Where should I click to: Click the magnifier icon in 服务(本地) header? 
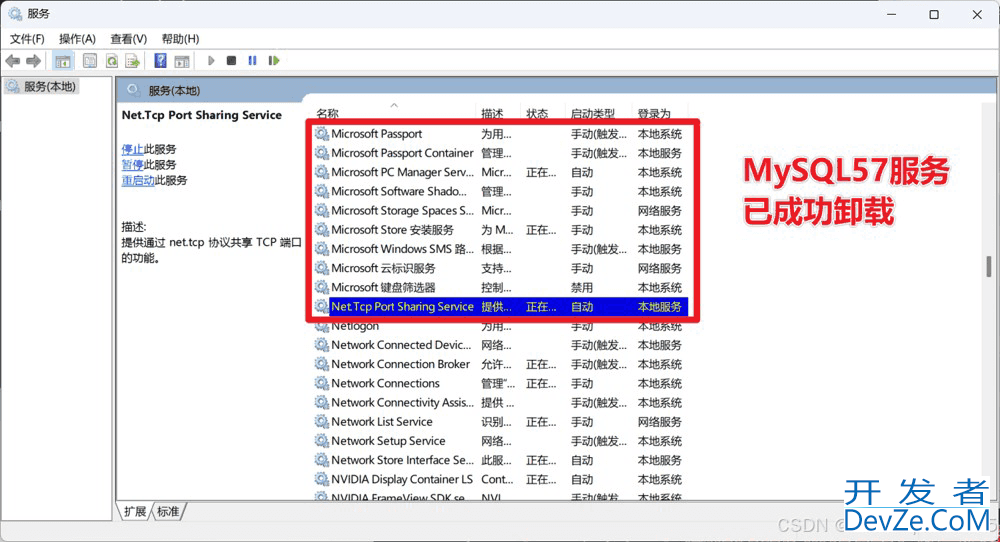coord(133,90)
